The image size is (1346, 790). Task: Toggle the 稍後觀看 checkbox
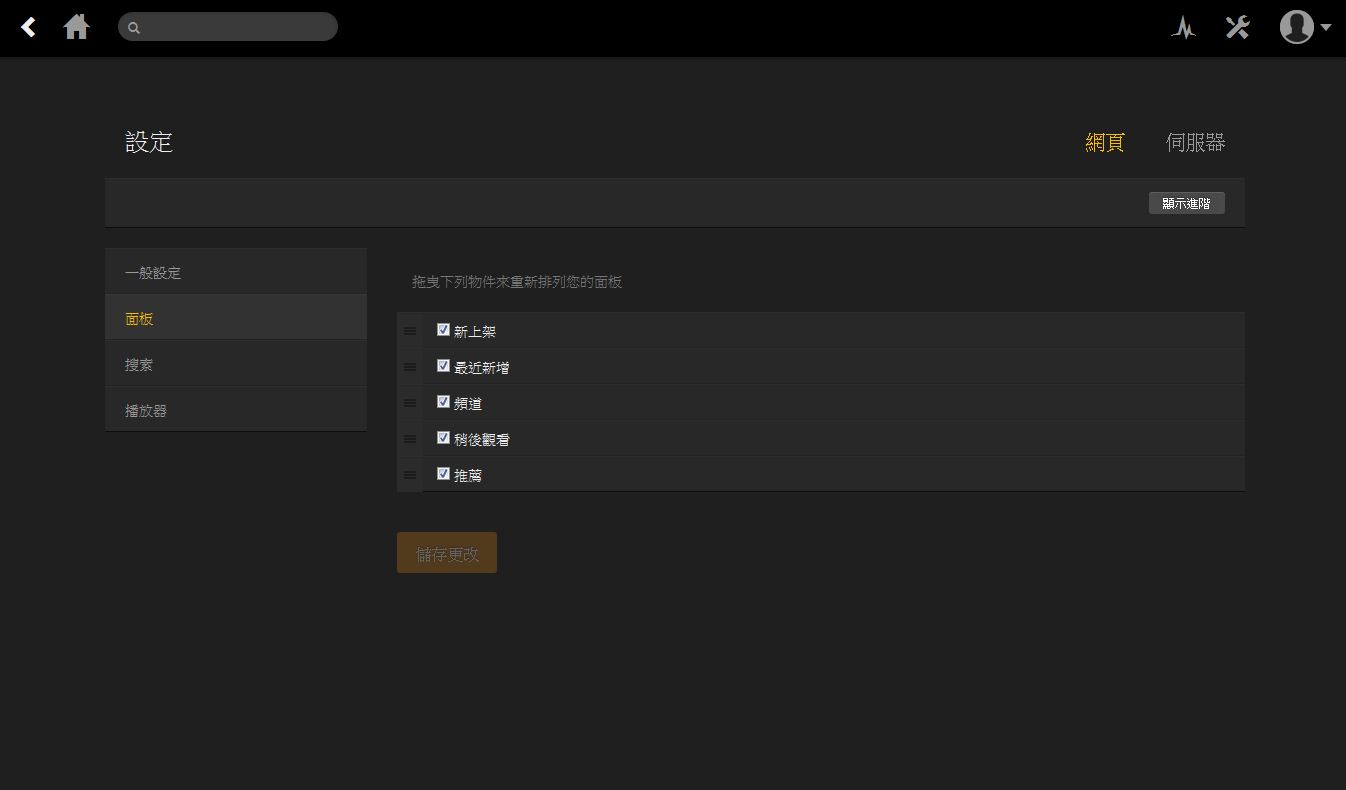coord(443,438)
